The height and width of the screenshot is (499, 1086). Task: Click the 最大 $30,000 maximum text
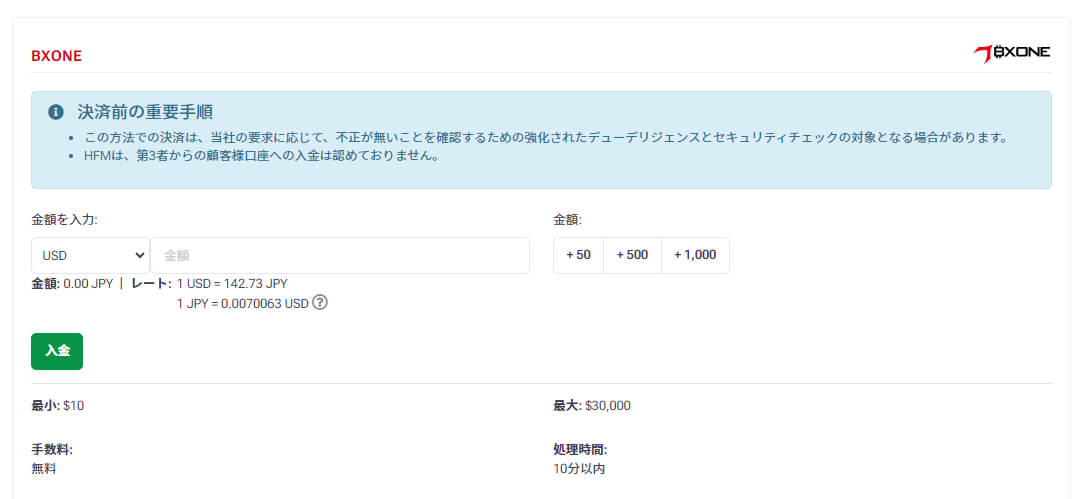tap(591, 406)
